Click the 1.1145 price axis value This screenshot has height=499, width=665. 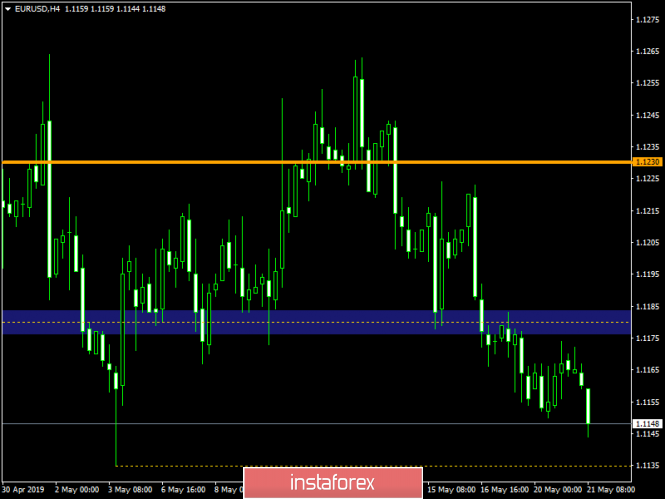pyautogui.click(x=648, y=434)
